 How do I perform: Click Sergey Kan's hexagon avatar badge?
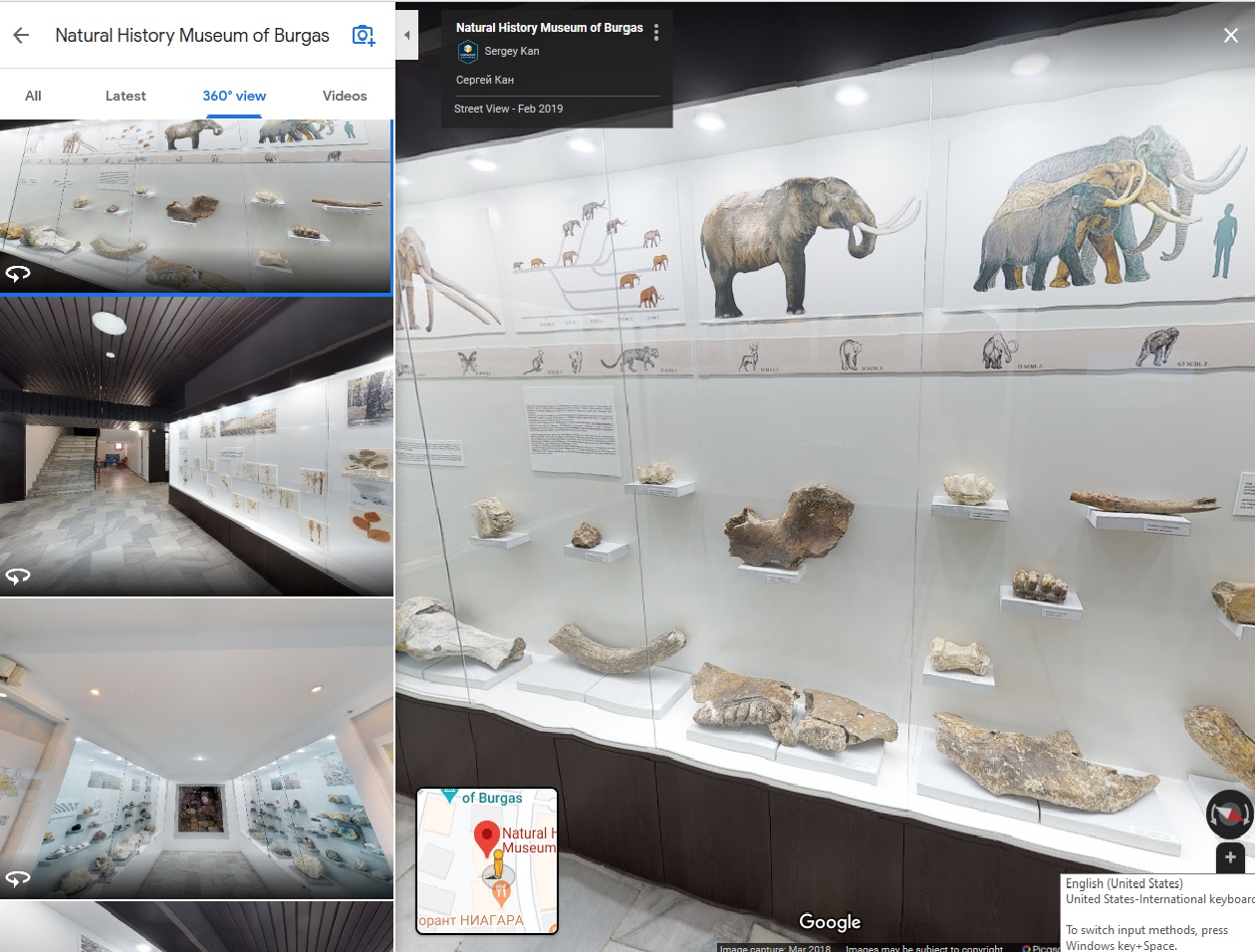tap(467, 52)
